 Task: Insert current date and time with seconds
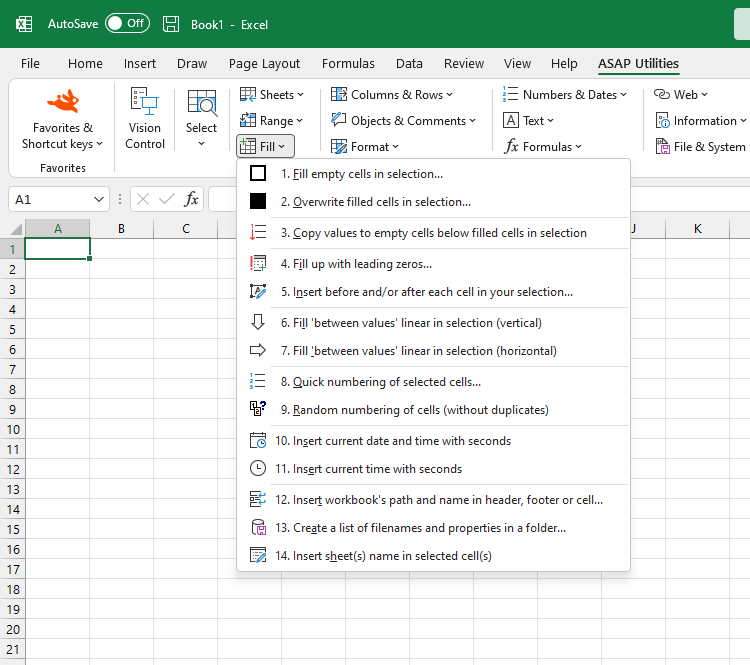point(433,441)
